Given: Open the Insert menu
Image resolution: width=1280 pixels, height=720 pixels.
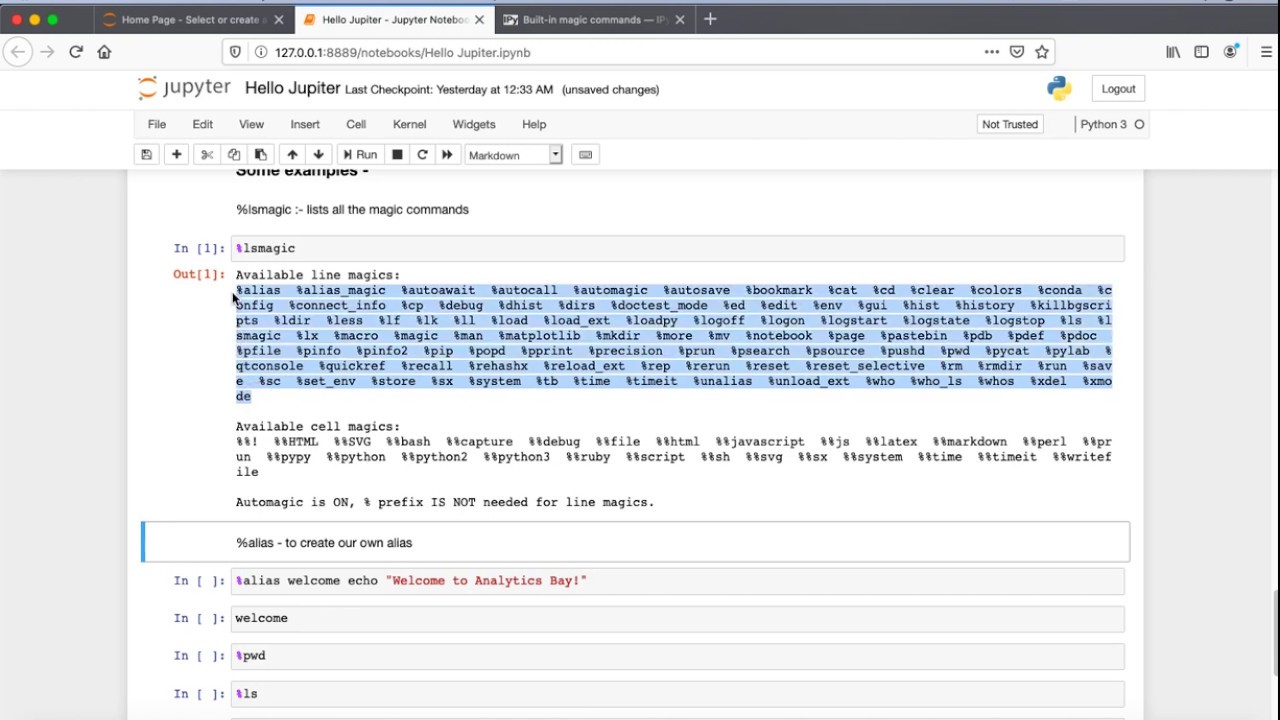Looking at the screenshot, I should click(305, 124).
